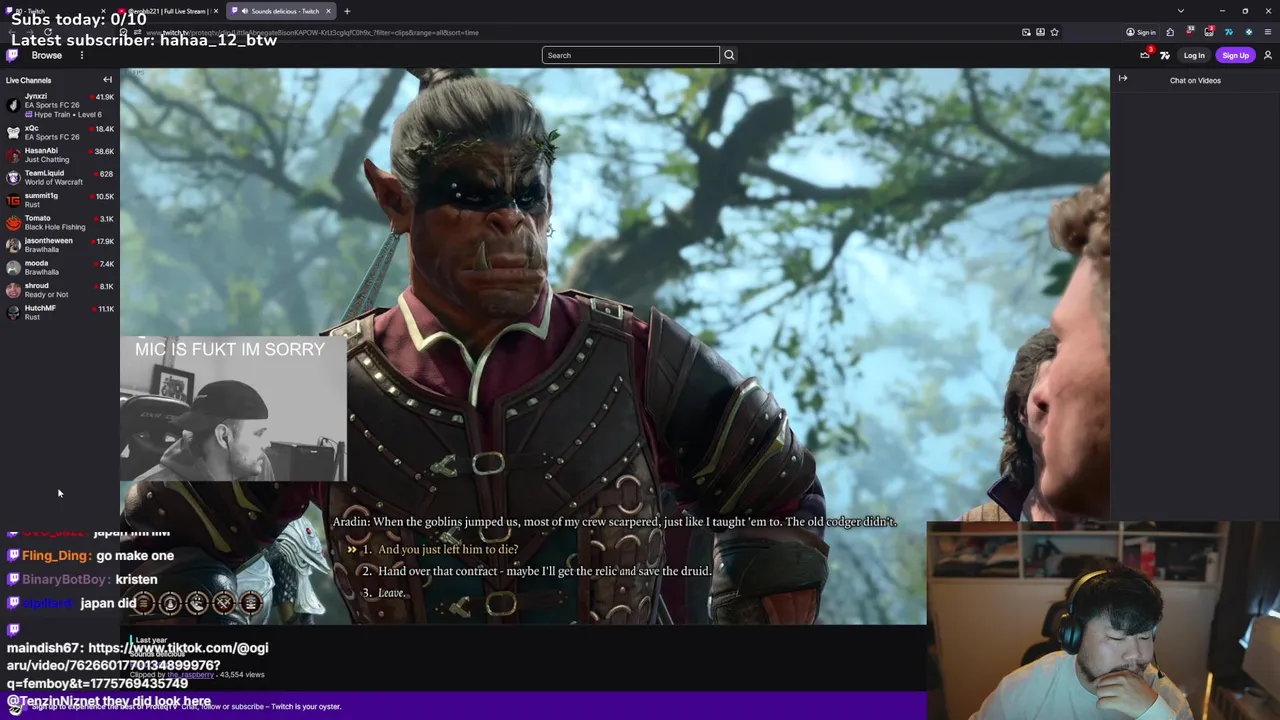Open the HasanAbi live channel
This screenshot has width=1280, height=720.
point(60,155)
